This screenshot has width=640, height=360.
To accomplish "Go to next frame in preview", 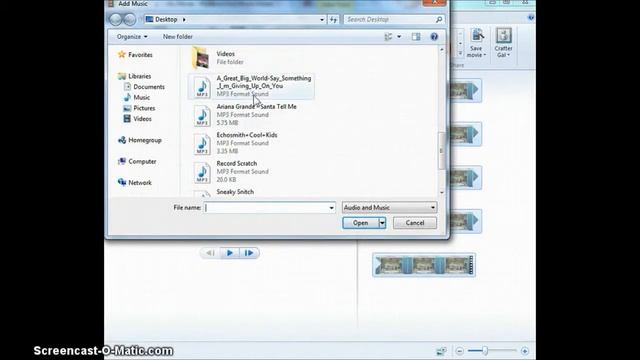I will point(249,253).
